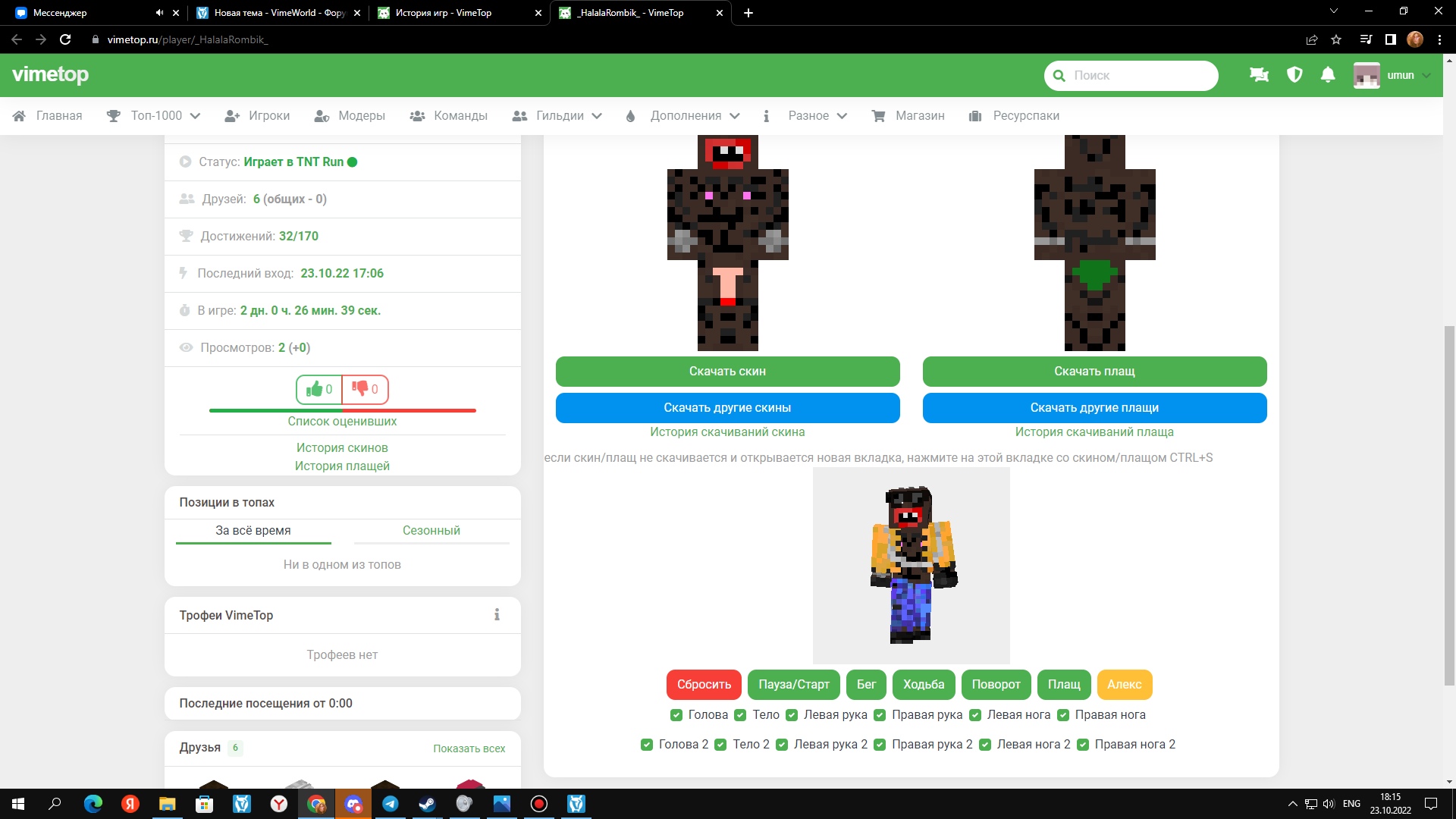Screen dimensions: 1456x819
Task: Click the shield icon in header
Action: (1294, 75)
